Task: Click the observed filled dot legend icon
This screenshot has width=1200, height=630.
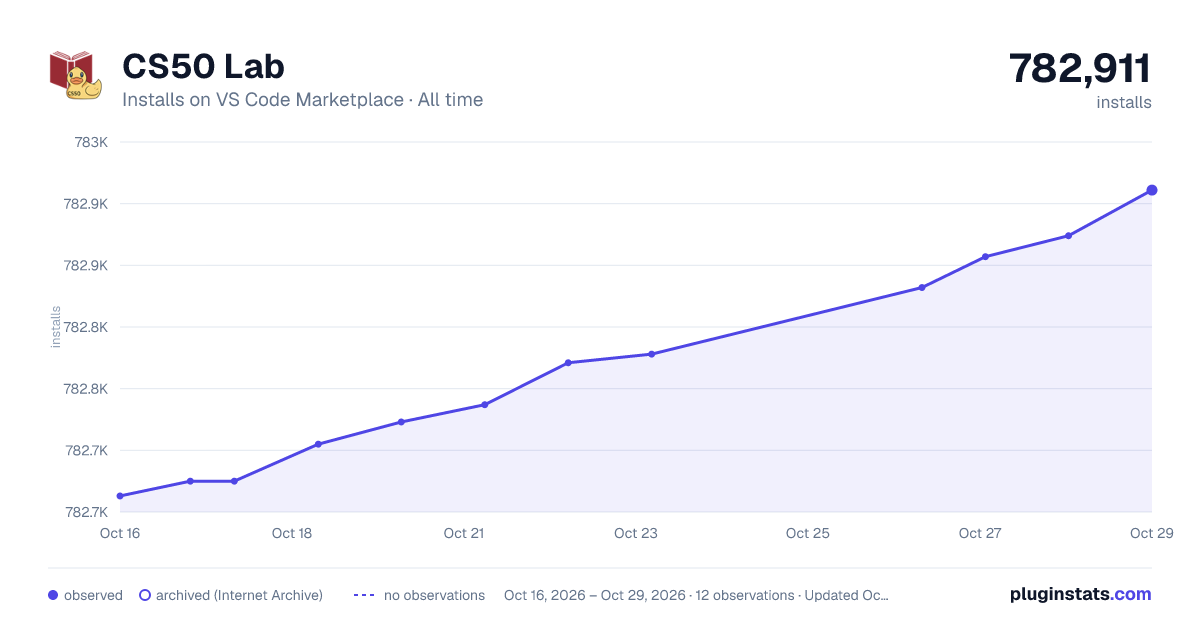Action: coord(53,595)
